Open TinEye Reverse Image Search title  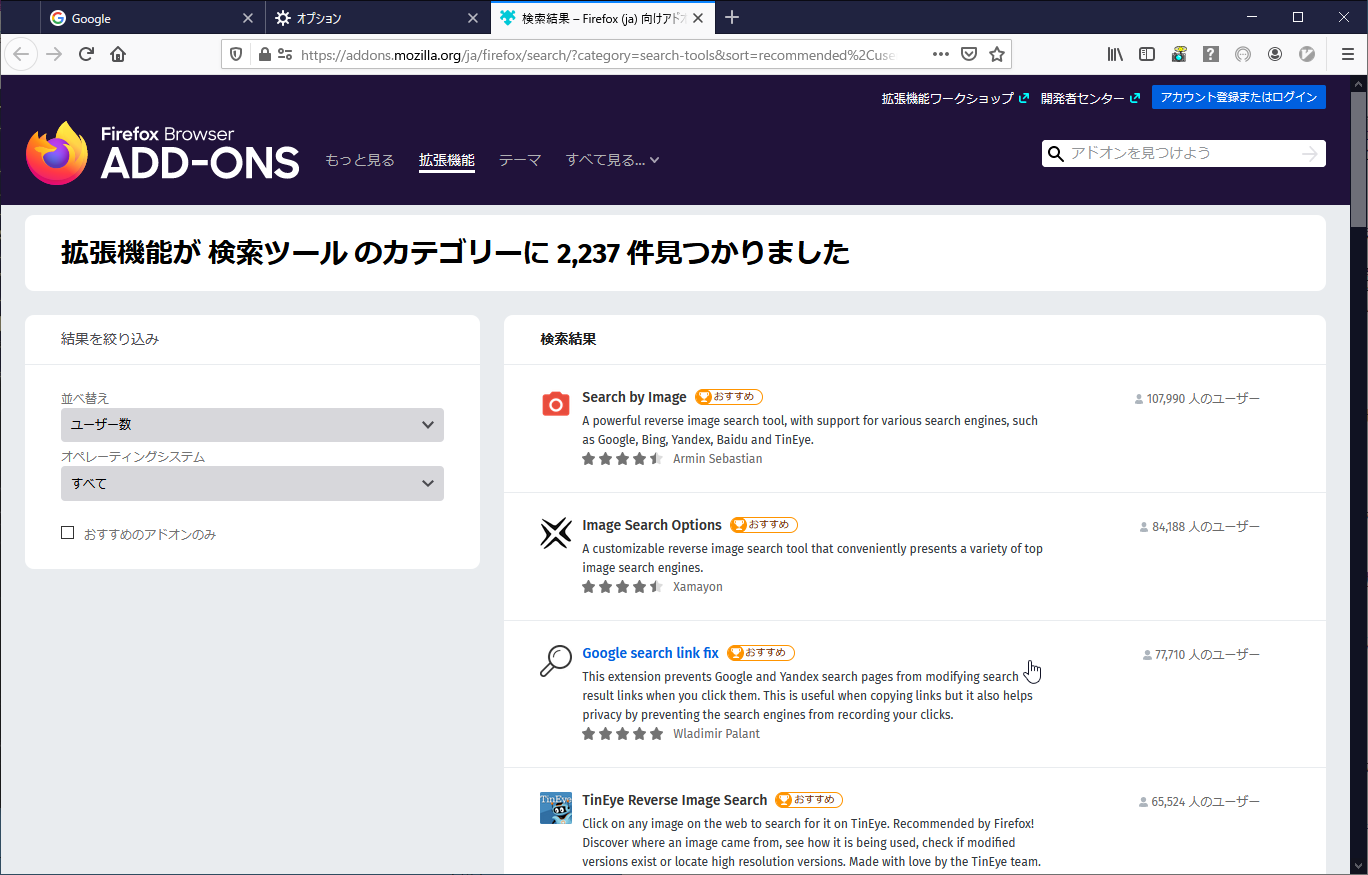coord(675,800)
